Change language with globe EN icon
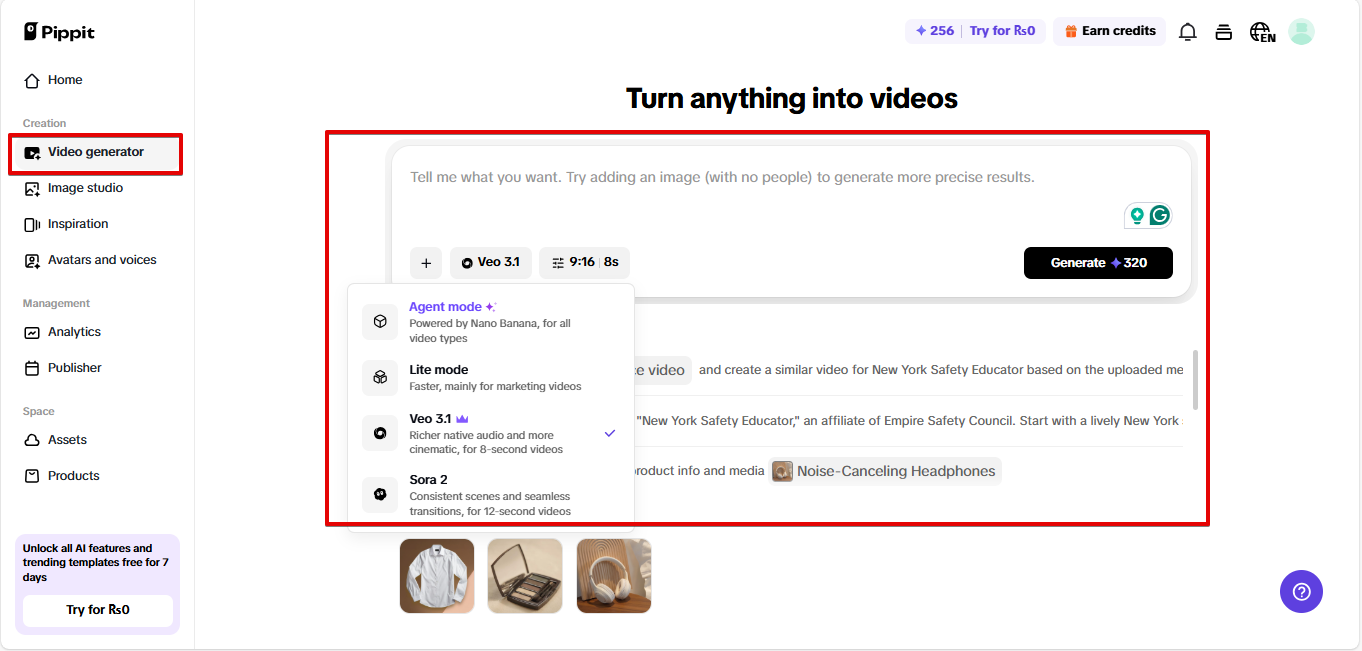The width and height of the screenshot is (1362, 651). point(1262,32)
